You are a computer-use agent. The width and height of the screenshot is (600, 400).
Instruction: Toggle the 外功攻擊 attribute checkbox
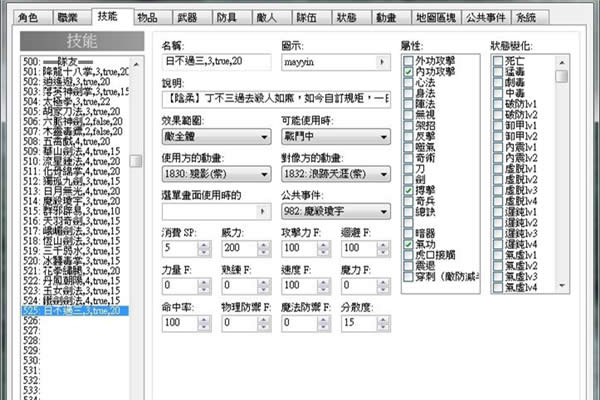pyautogui.click(x=407, y=62)
